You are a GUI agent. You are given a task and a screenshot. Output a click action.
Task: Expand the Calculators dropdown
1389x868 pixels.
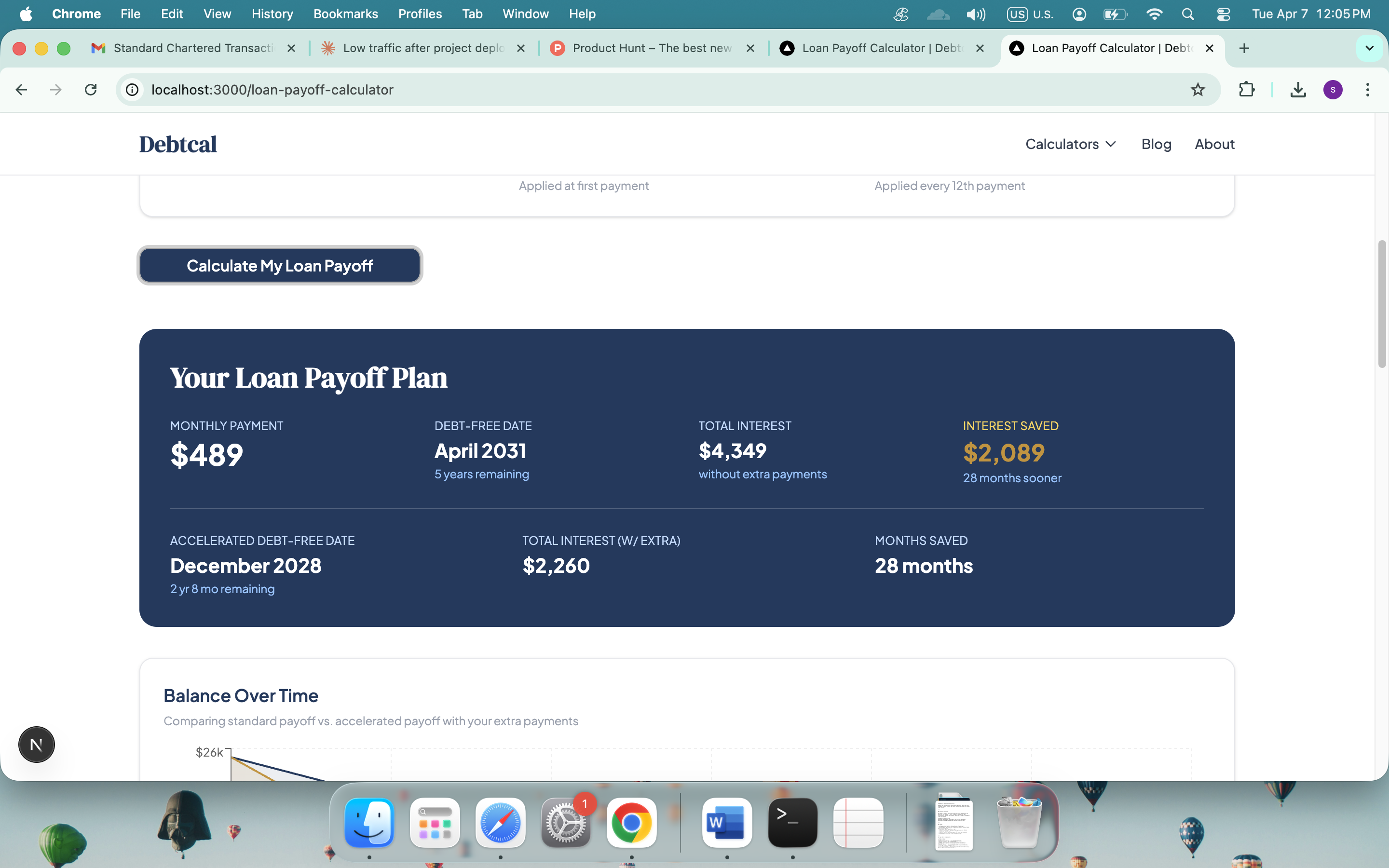coord(1069,144)
